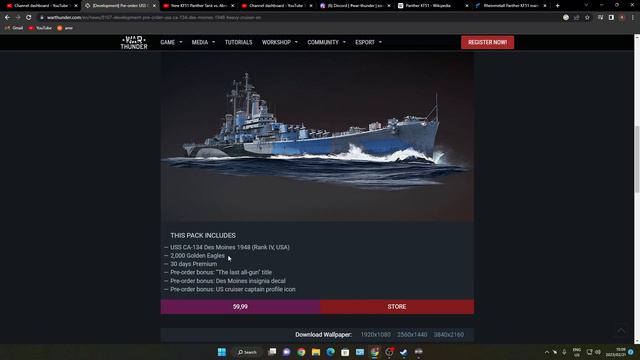Click the War Thunder logo
This screenshot has width=640, height=360.
coord(134,42)
